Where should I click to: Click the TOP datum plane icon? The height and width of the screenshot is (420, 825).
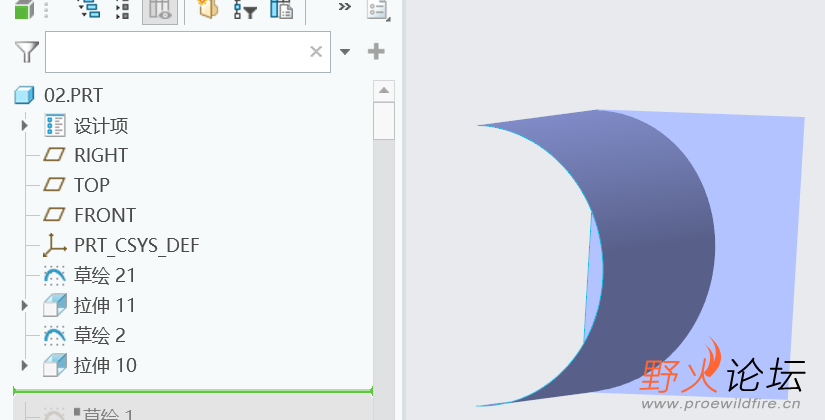pyautogui.click(x=54, y=185)
